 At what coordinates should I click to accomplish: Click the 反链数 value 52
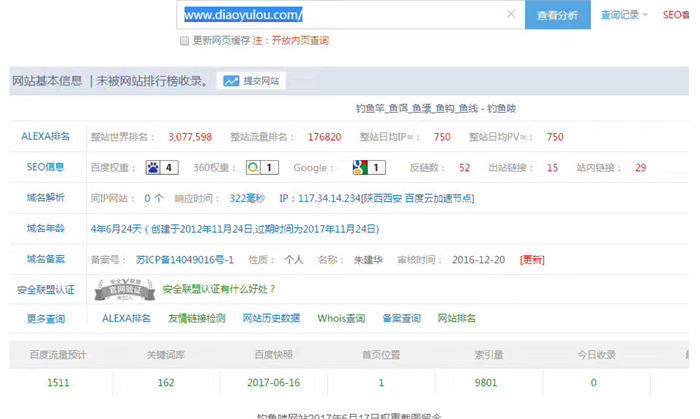point(464,168)
